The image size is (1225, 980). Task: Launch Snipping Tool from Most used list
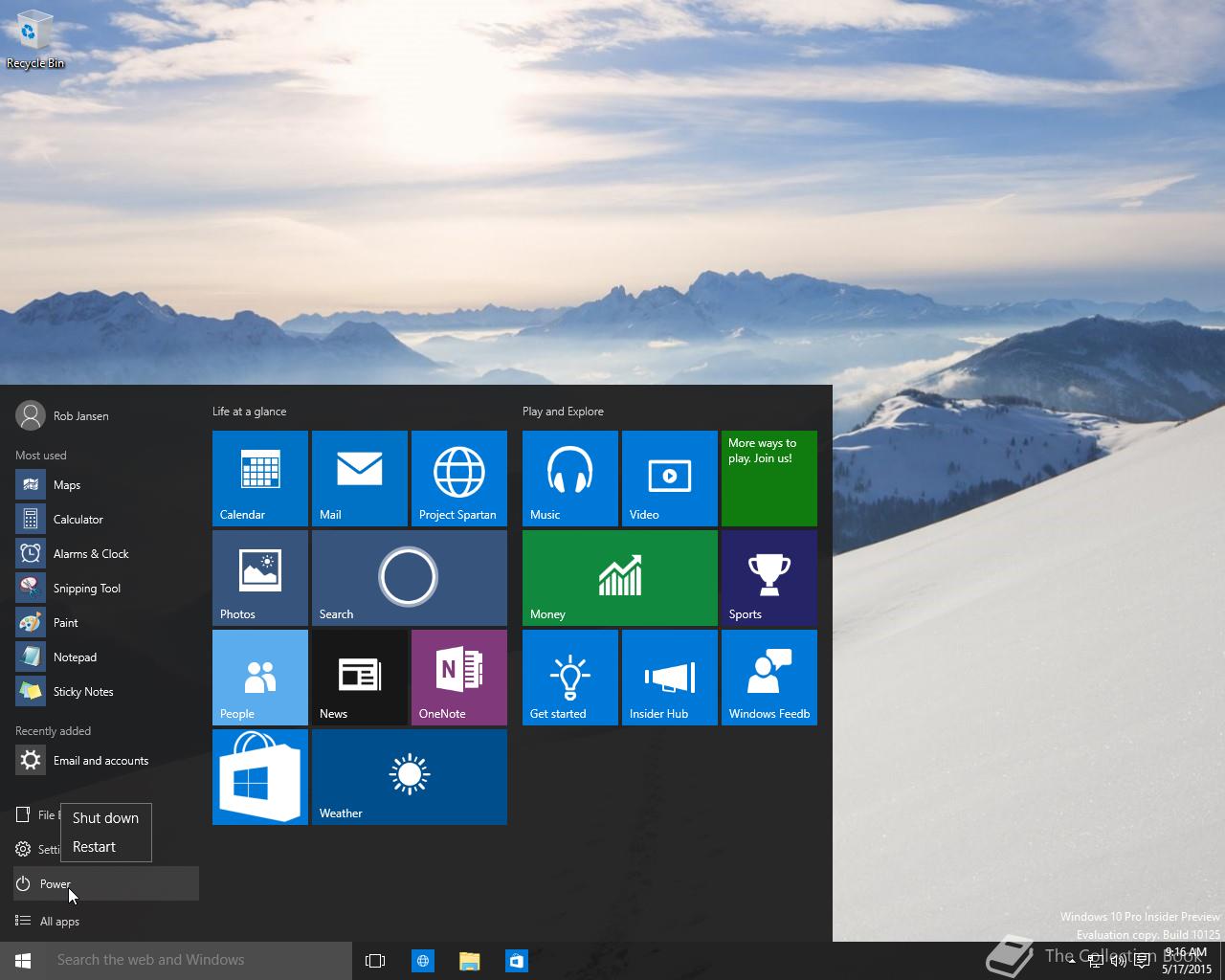pyautogui.click(x=106, y=589)
